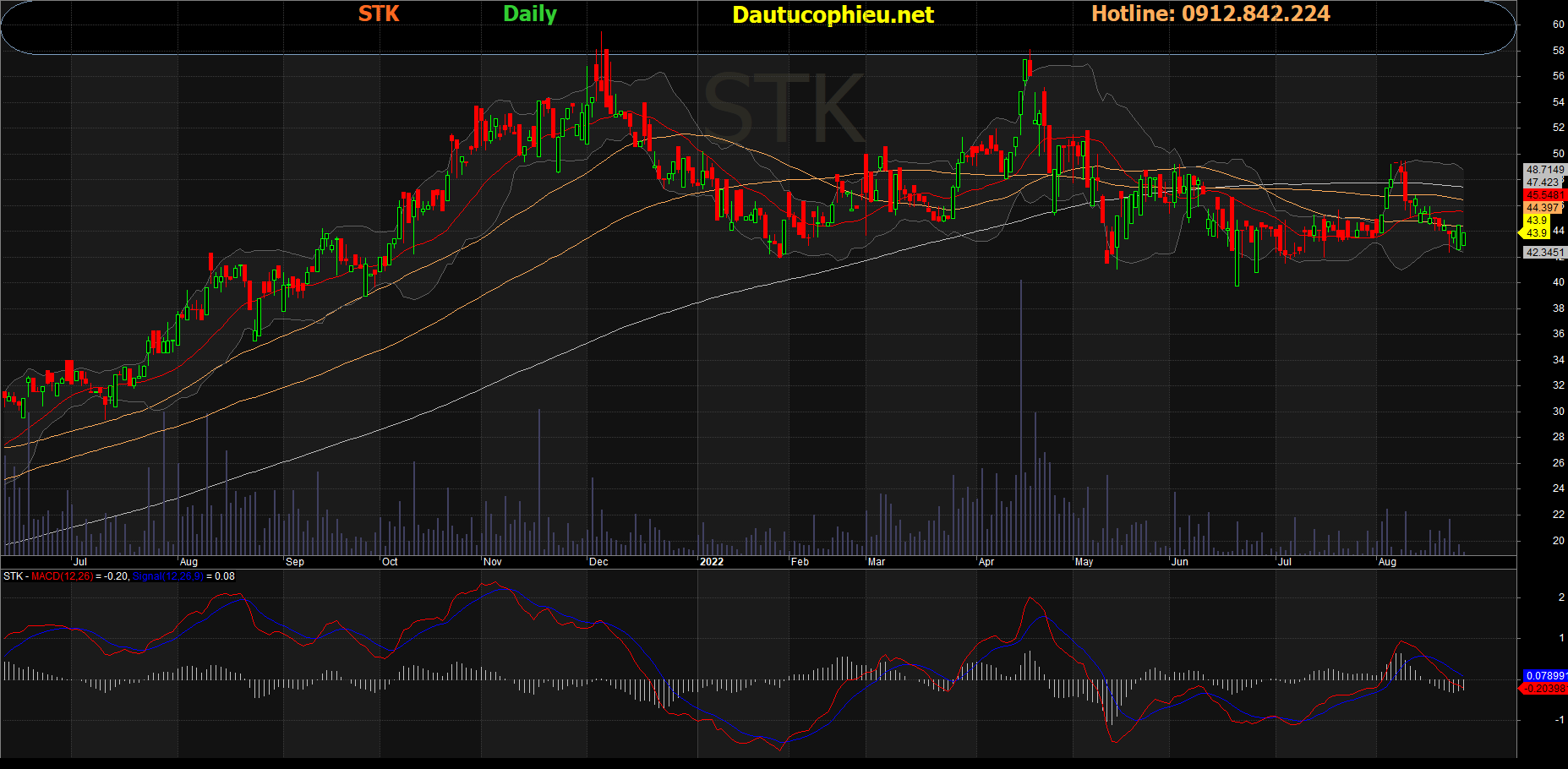Viewport: 1568px width, 769px height.
Task: Select the red -0.20398 MACD value tag
Action: click(x=1543, y=689)
